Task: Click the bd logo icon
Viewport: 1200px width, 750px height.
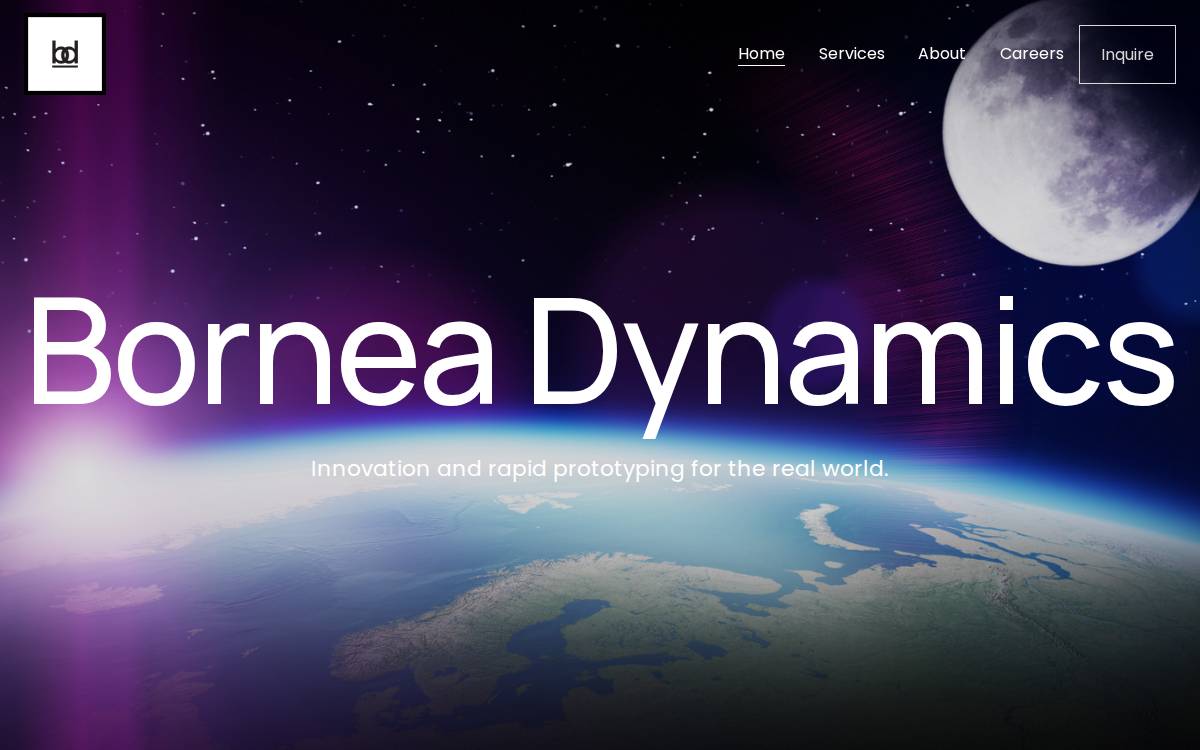Action: [65, 54]
